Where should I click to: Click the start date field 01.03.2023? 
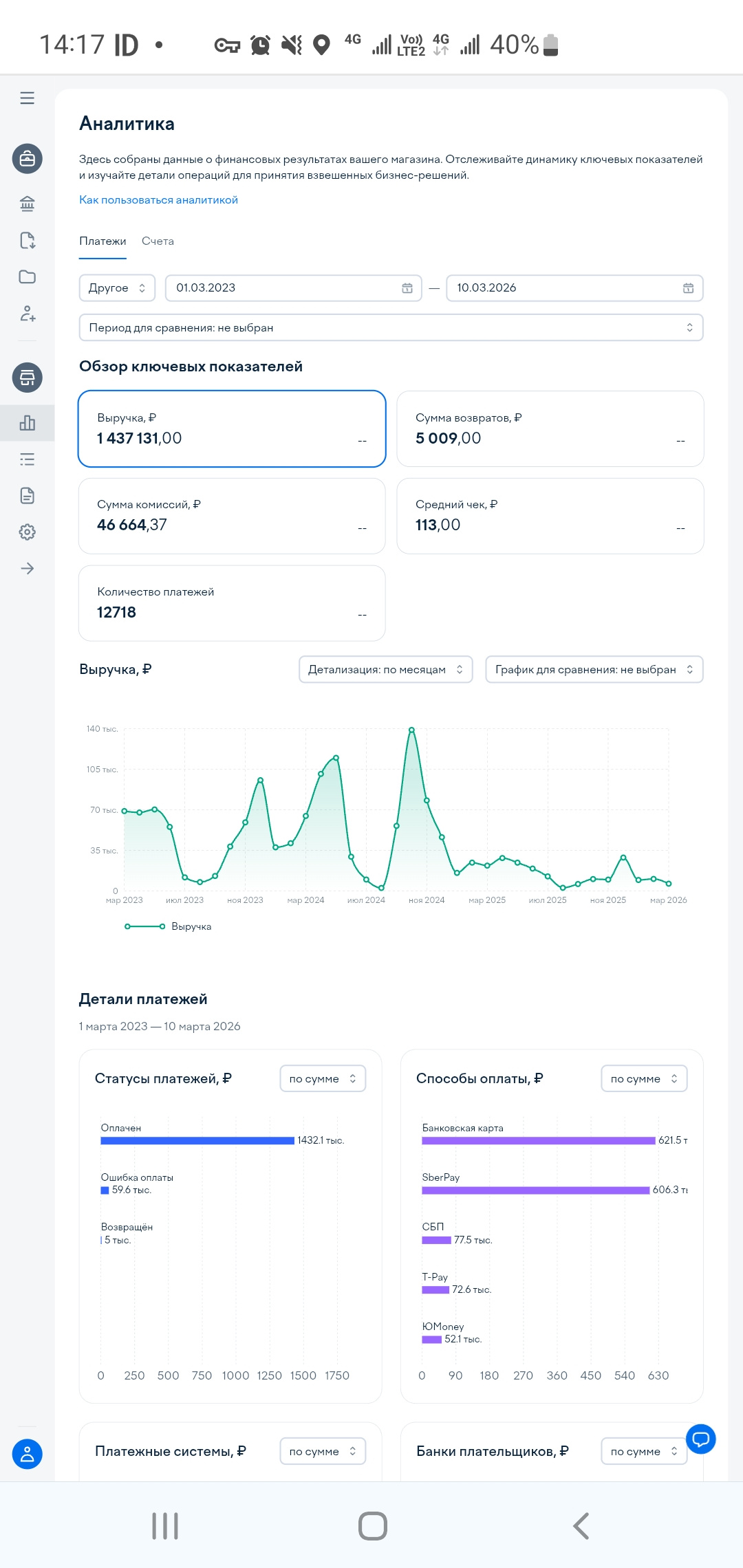pyautogui.click(x=282, y=288)
